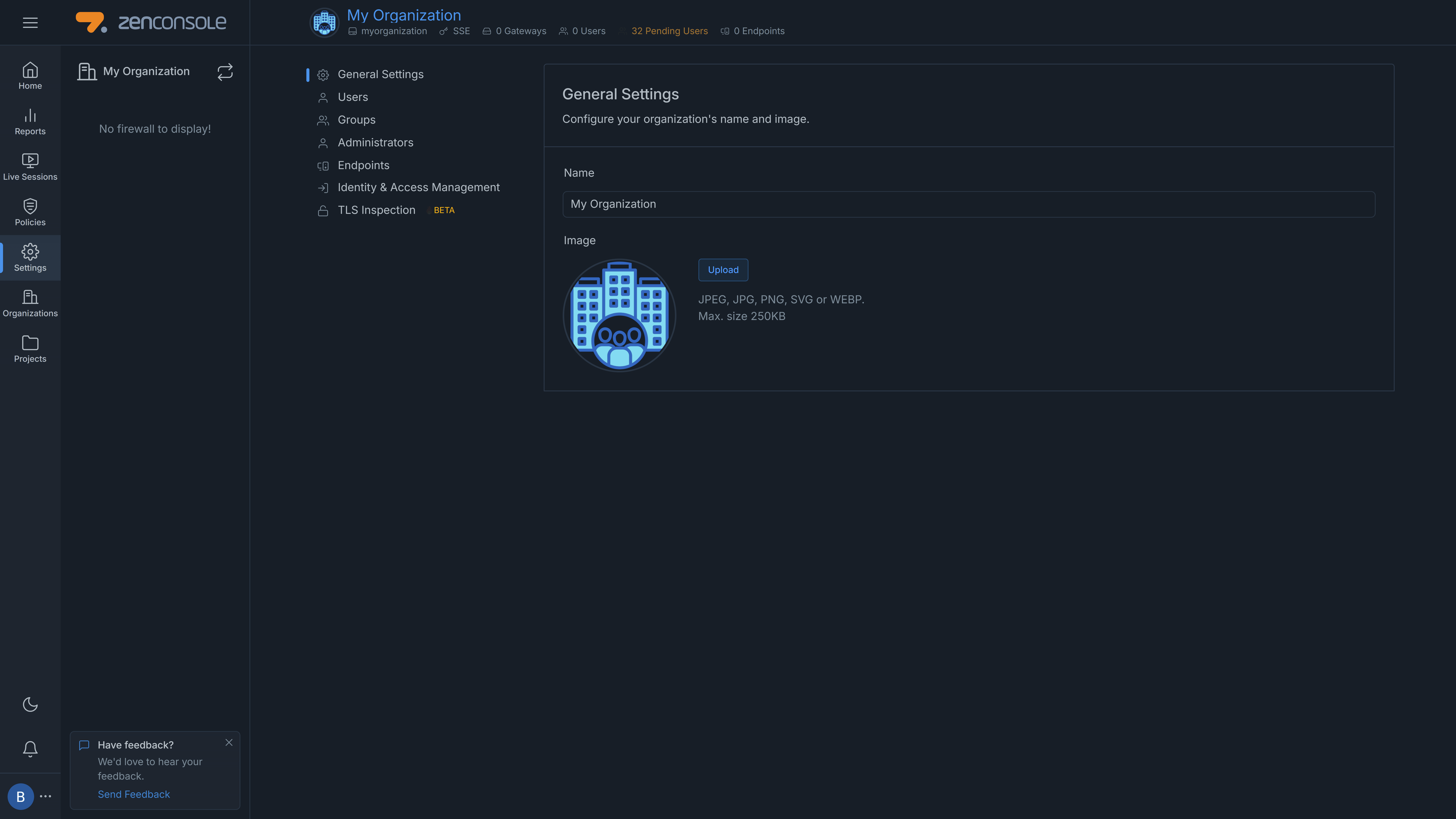The width and height of the screenshot is (1456, 819).
Task: Click the organization image preview
Action: tap(620, 315)
